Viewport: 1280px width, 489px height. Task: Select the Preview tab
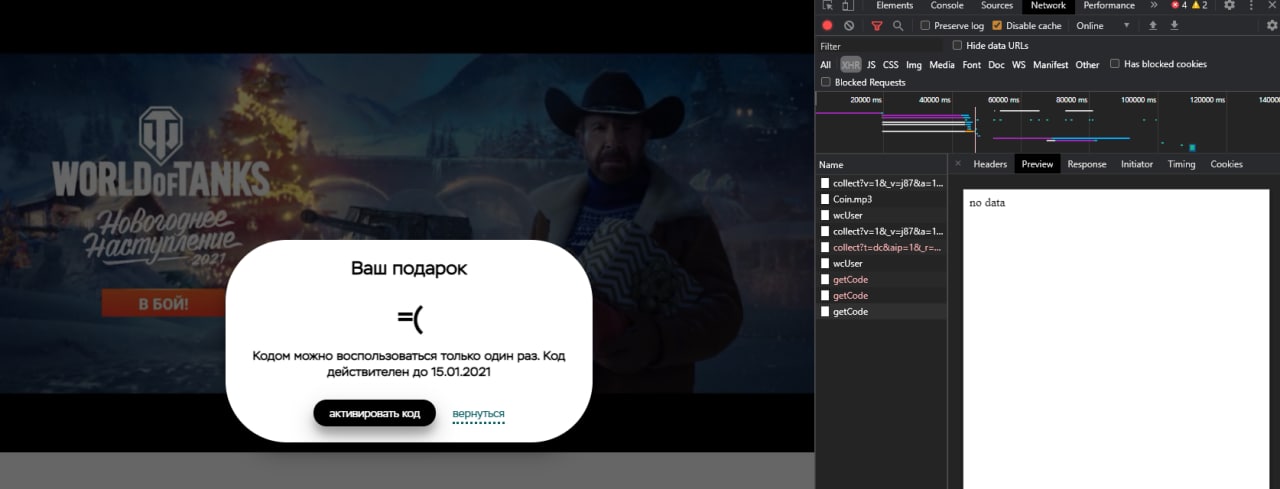[x=1037, y=164]
